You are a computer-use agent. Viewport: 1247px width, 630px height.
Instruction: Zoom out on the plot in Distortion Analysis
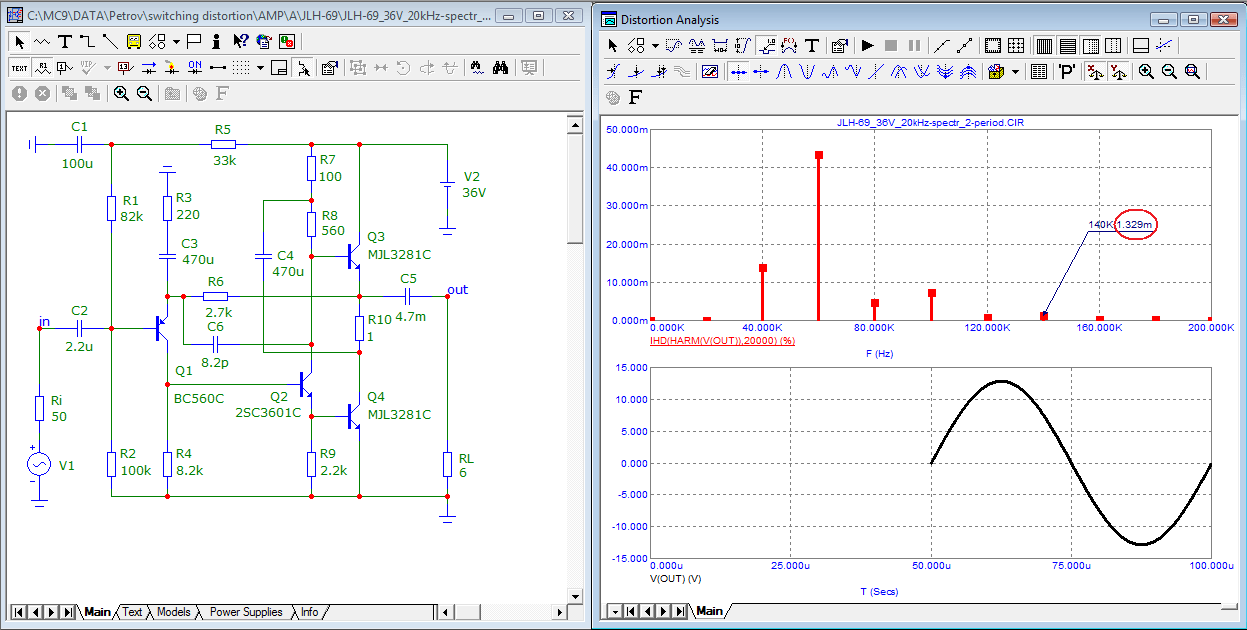click(x=1169, y=72)
